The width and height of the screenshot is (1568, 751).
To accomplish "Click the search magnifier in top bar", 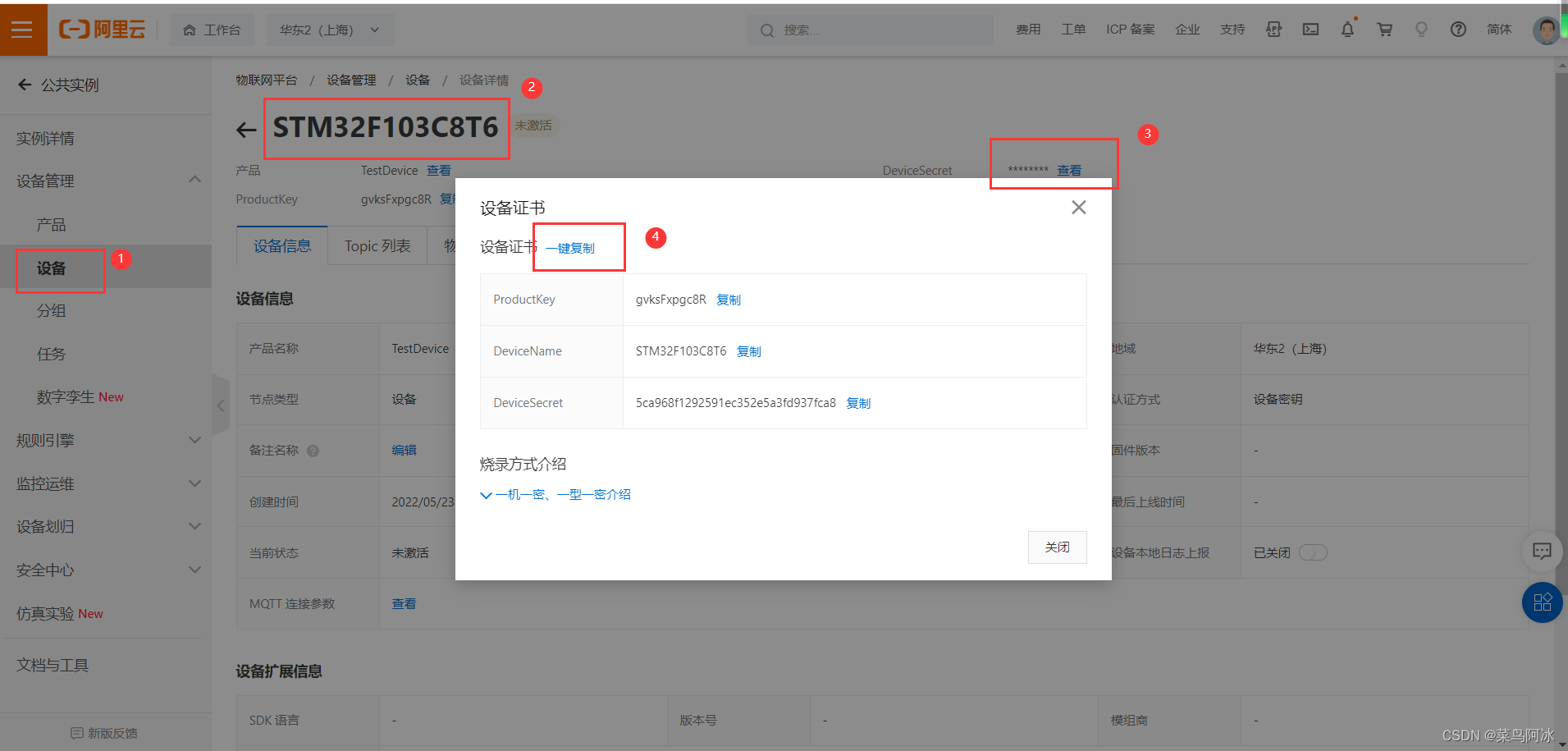I will click(766, 30).
